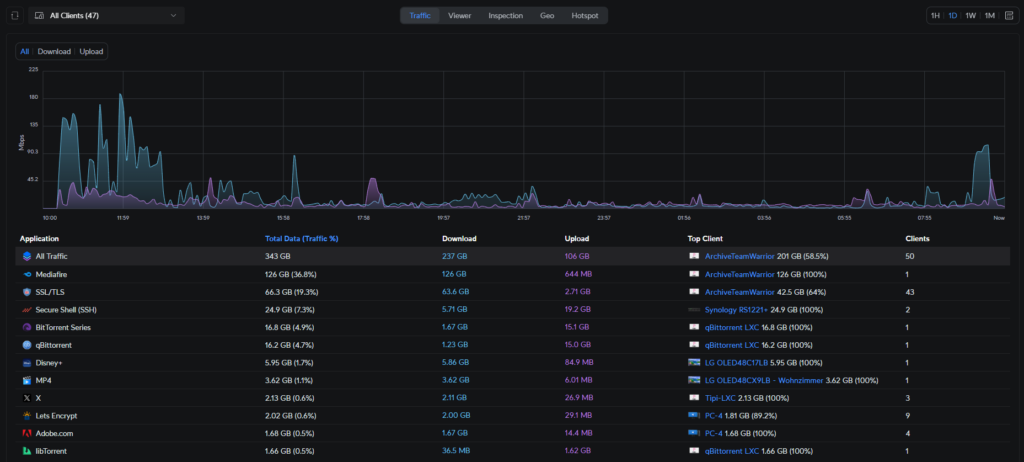Viewport: 1024px width, 462px height.
Task: Click the Clients count 43 in SSL/TLS row
Action: 910,291
